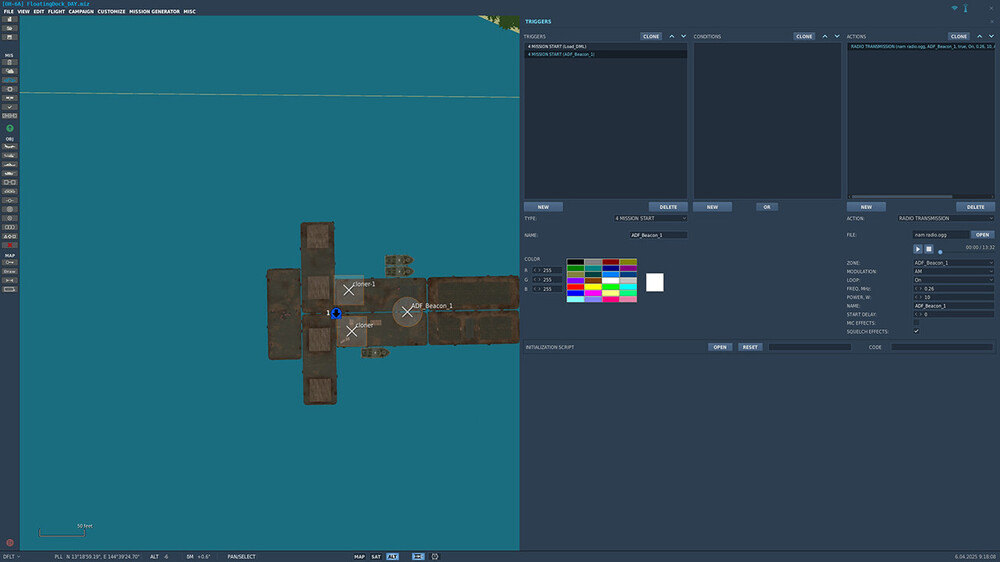Click the circular arrows icon in status bar
The height and width of the screenshot is (562, 1000).
pyautogui.click(x=435, y=557)
